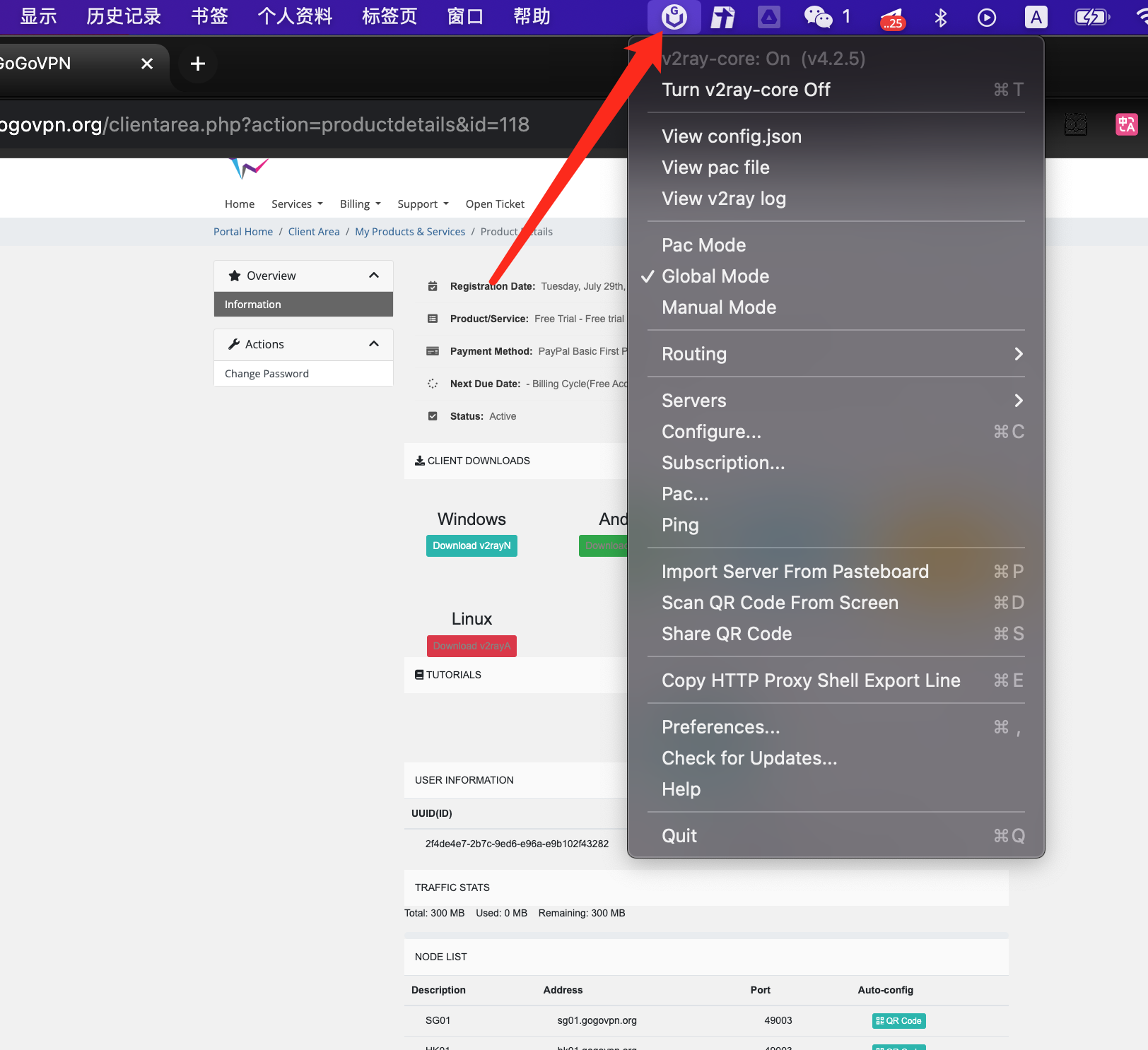Click the play circle menu bar icon
1148x1050 pixels.
(987, 17)
